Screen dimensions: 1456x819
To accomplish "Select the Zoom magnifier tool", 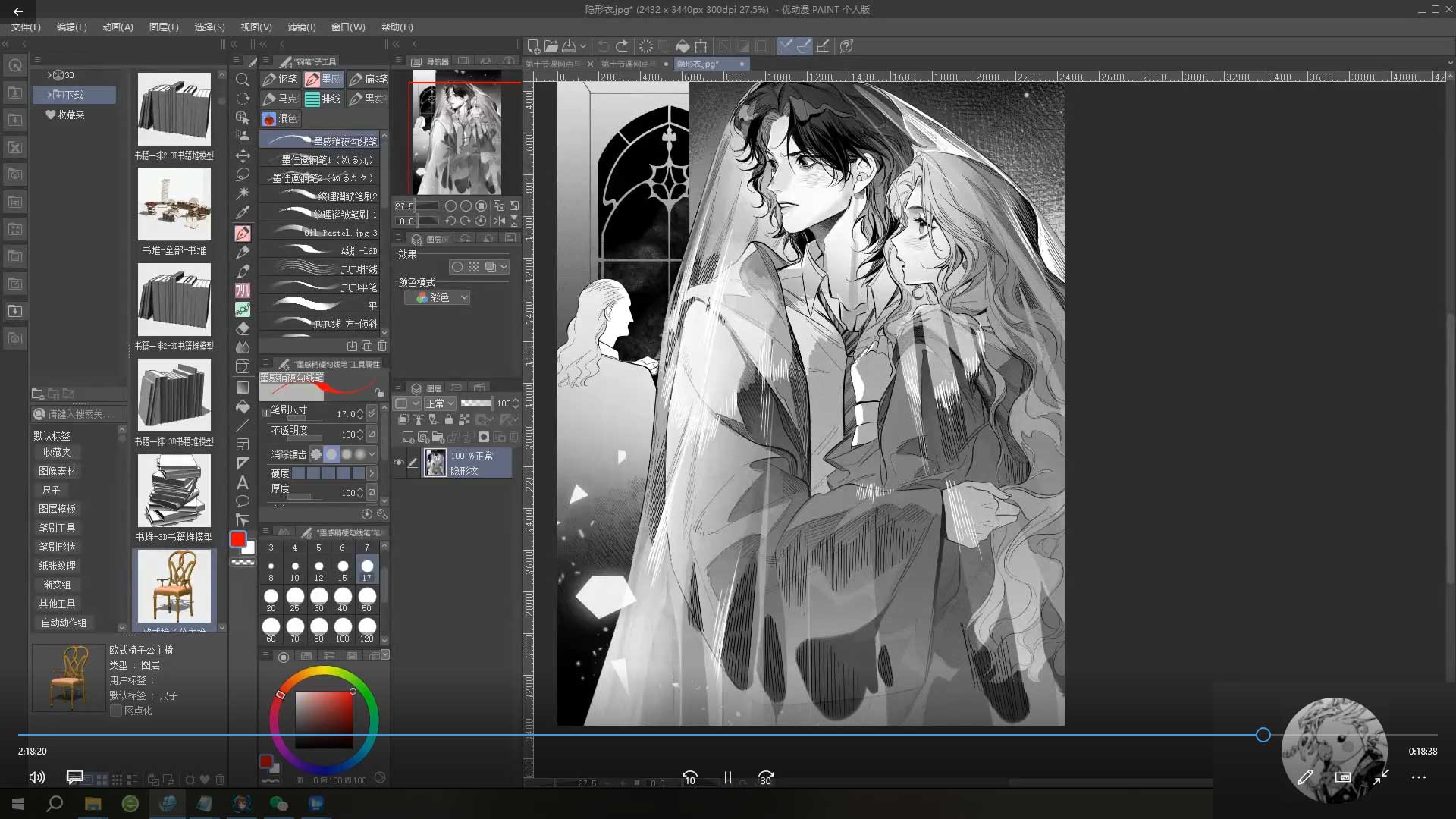I will 243,80.
